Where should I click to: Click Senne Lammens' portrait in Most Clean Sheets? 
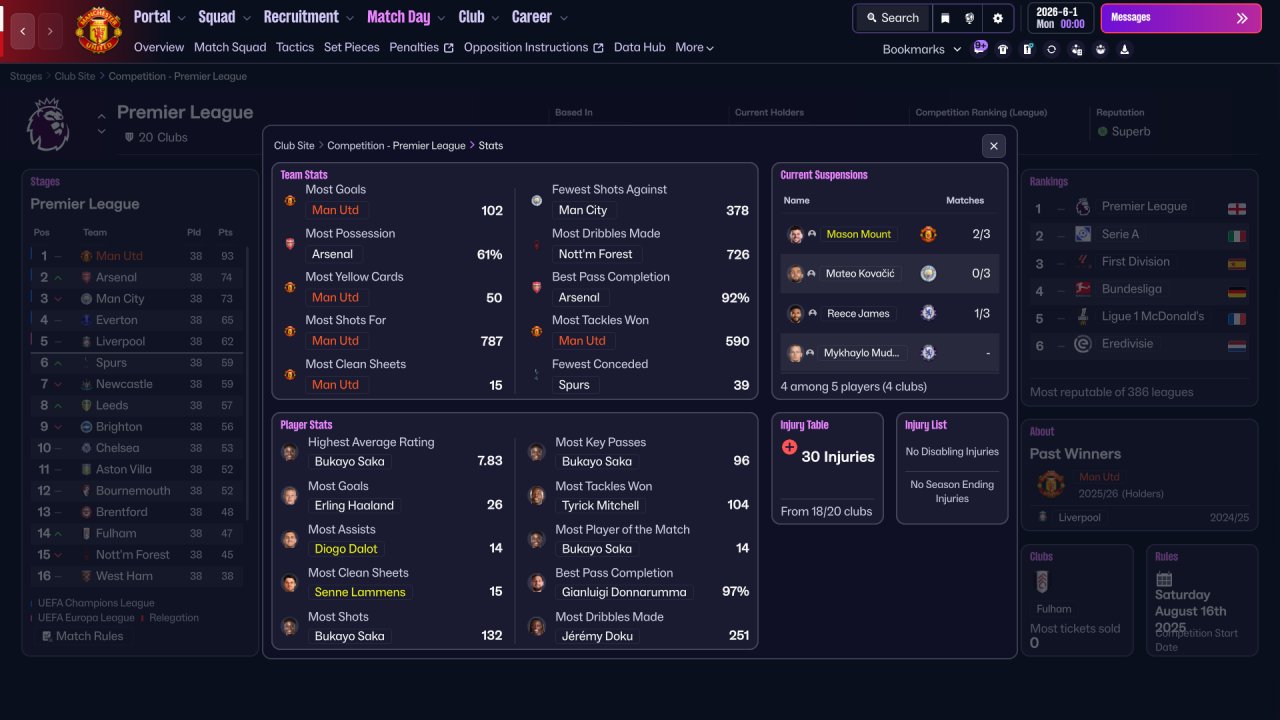click(x=290, y=583)
